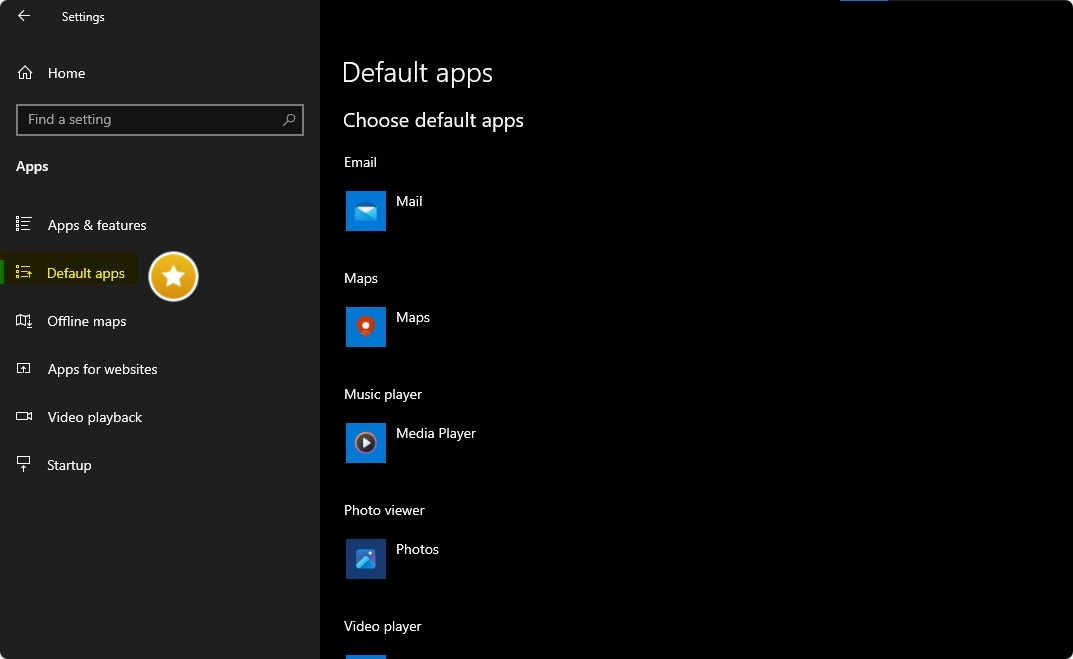Click the Maps app pin icon
Screen dimensions: 1073x659
(365, 327)
